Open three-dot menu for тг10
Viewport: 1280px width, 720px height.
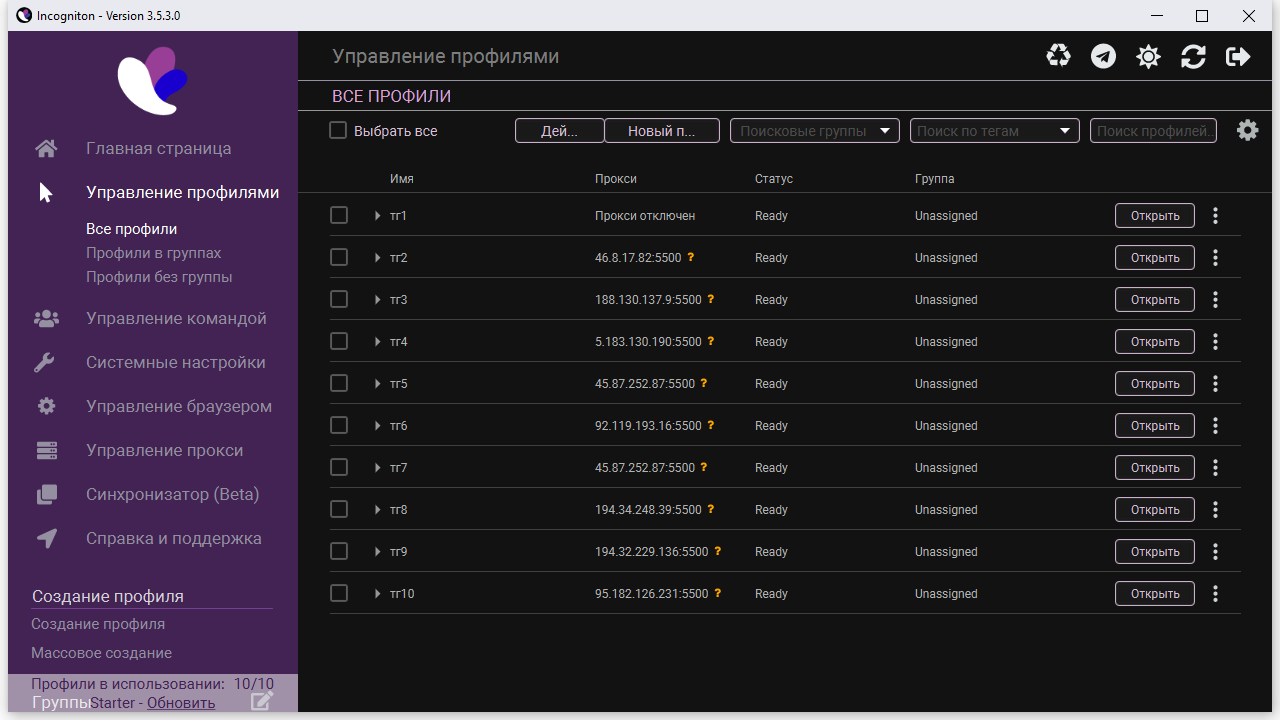1215,593
